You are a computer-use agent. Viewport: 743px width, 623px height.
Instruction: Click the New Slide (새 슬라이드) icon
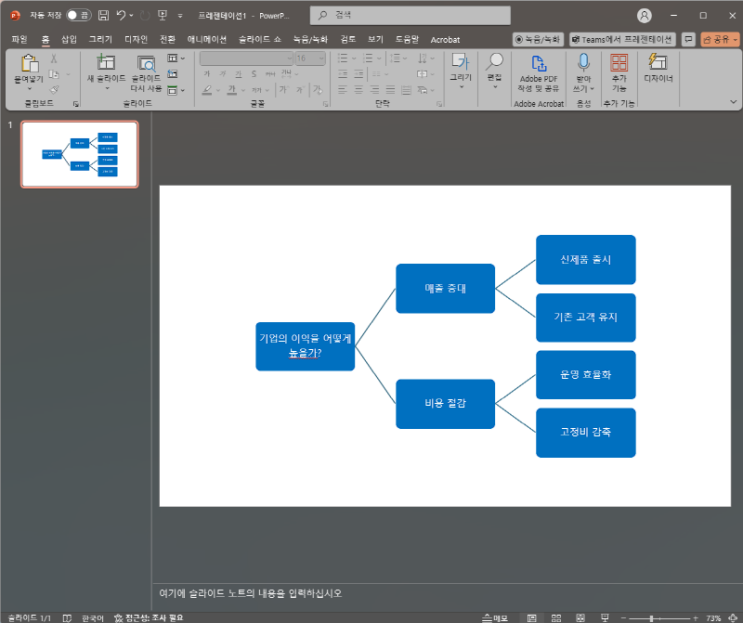click(x=106, y=63)
